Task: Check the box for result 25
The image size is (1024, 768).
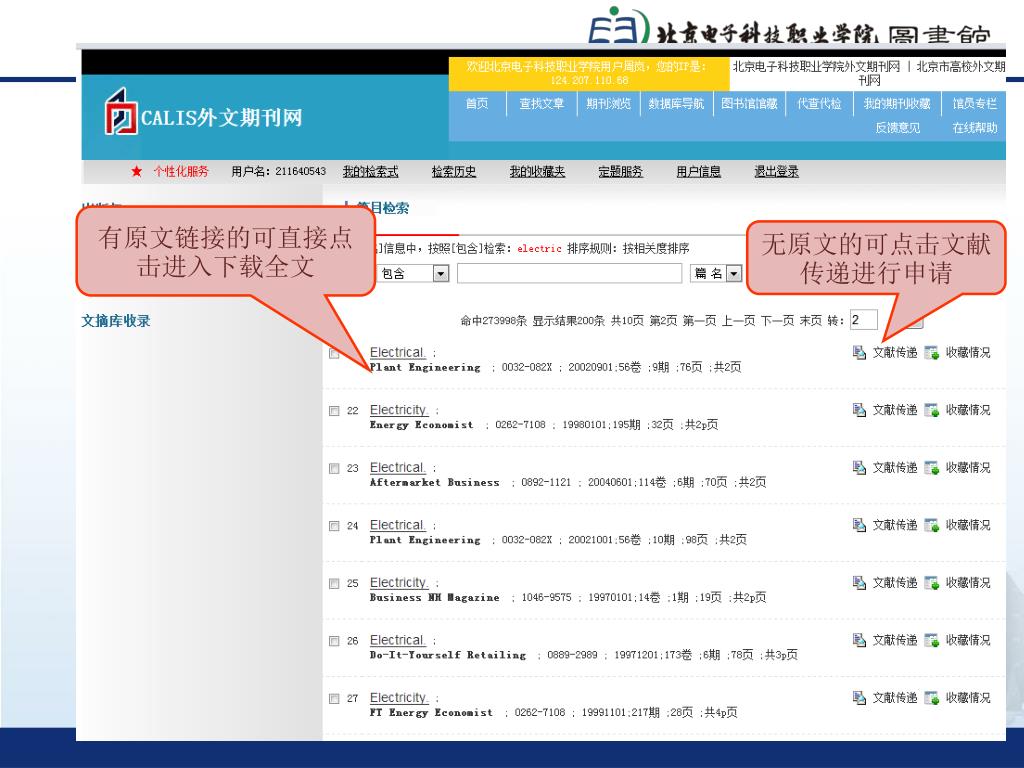Action: click(334, 583)
